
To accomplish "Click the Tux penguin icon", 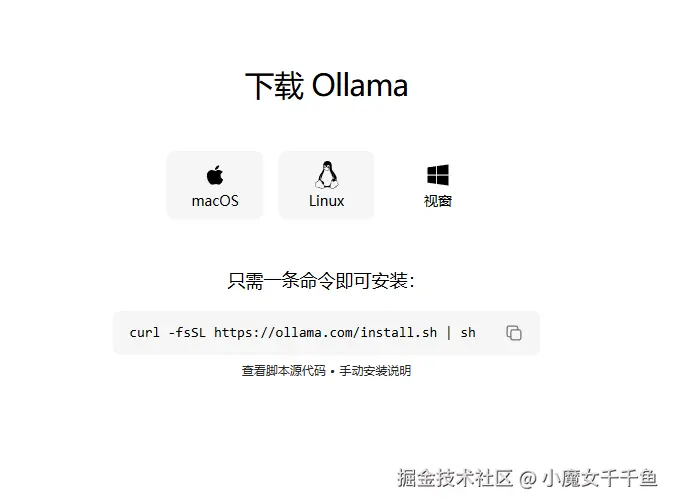I will [x=327, y=174].
